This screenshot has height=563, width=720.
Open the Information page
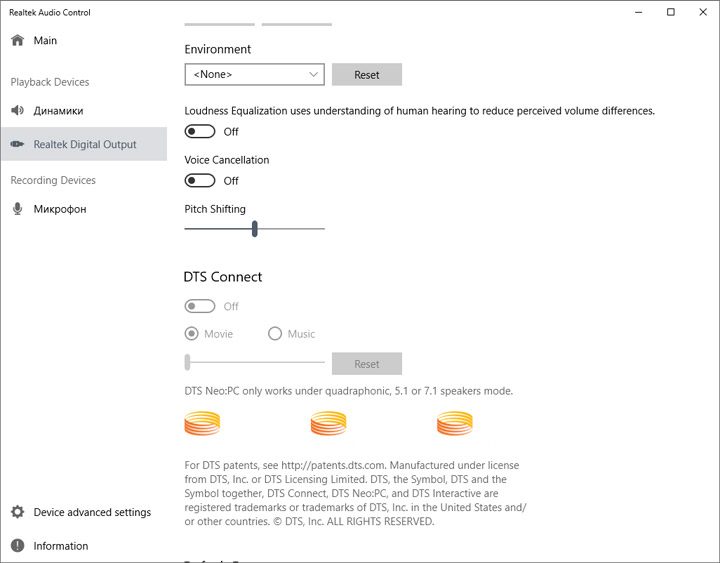(x=84, y=545)
